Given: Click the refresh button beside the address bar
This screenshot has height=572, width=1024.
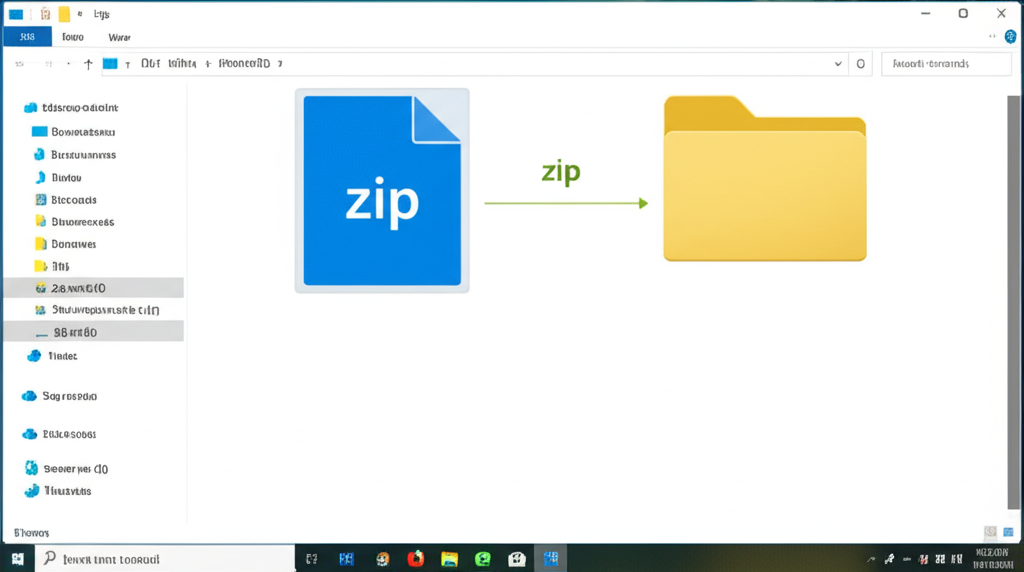Looking at the screenshot, I should [x=860, y=64].
